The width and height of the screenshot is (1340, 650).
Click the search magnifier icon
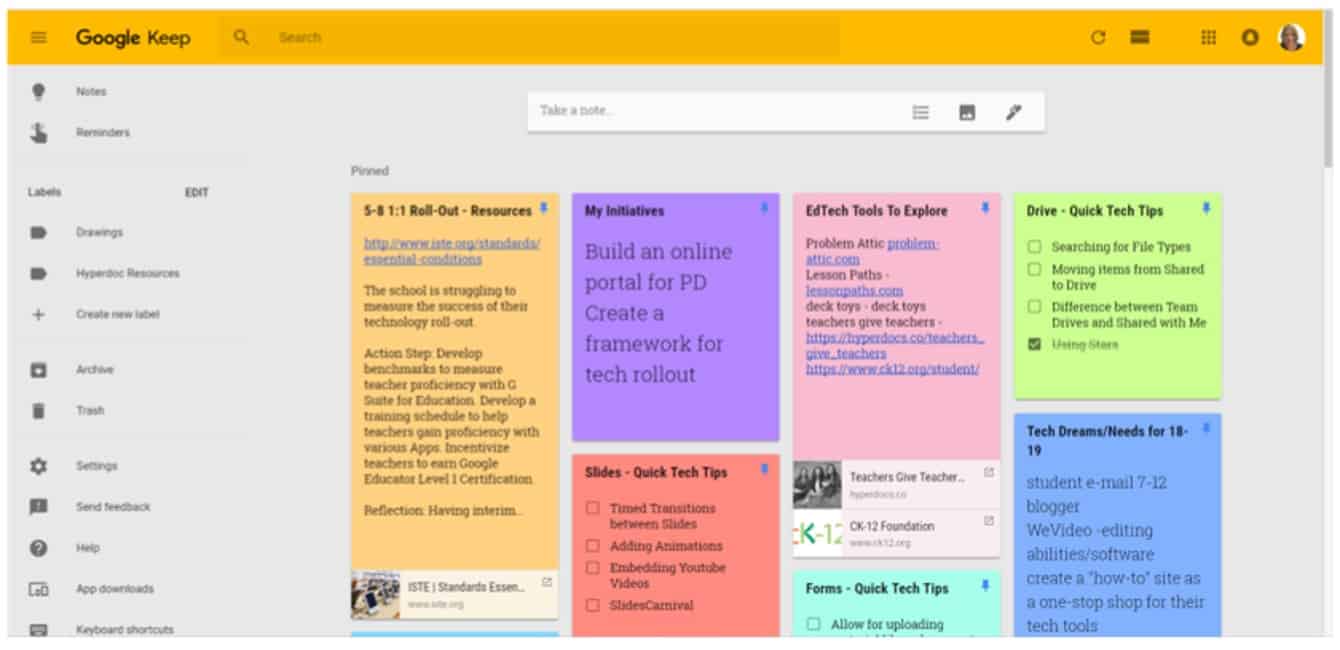click(x=240, y=38)
